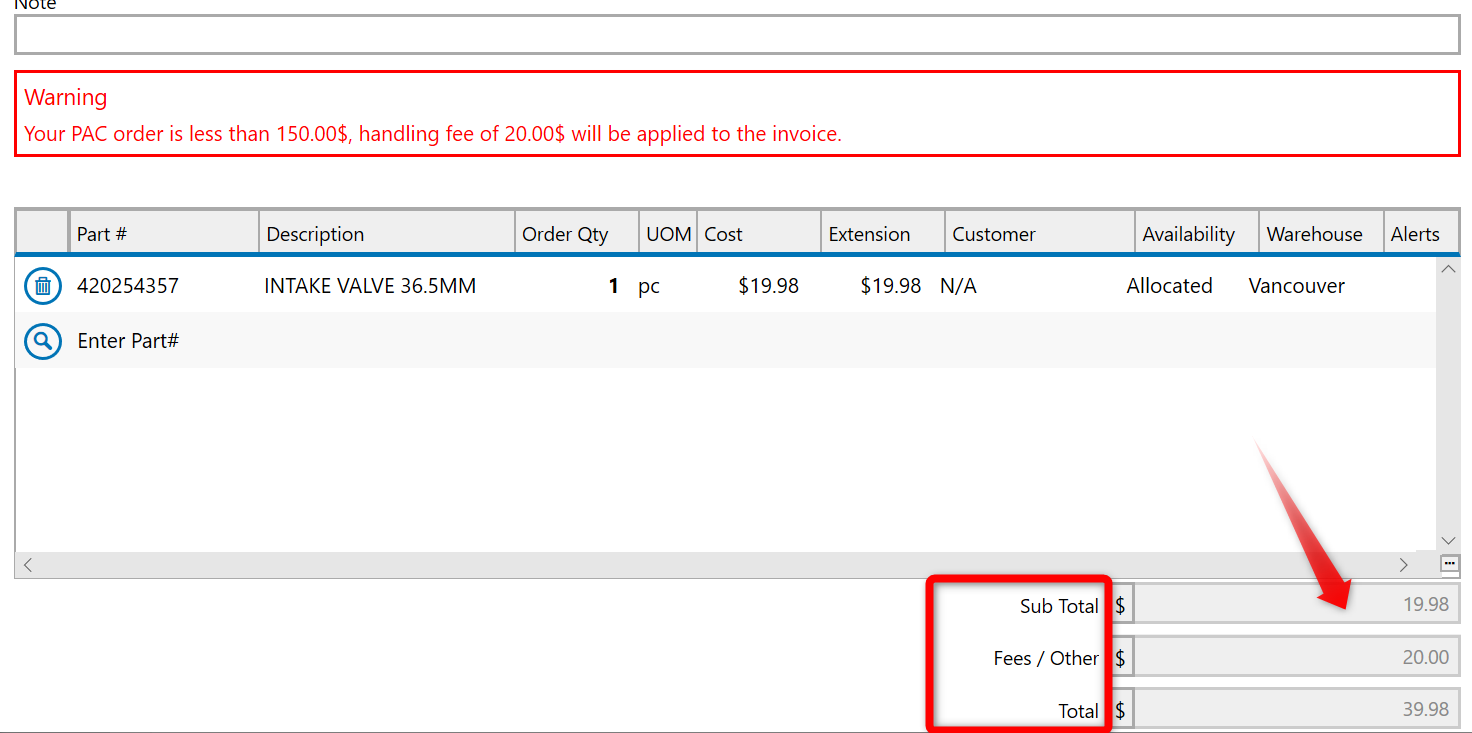Click the Cost column header
The width and height of the screenshot is (1472, 733).
click(722, 232)
